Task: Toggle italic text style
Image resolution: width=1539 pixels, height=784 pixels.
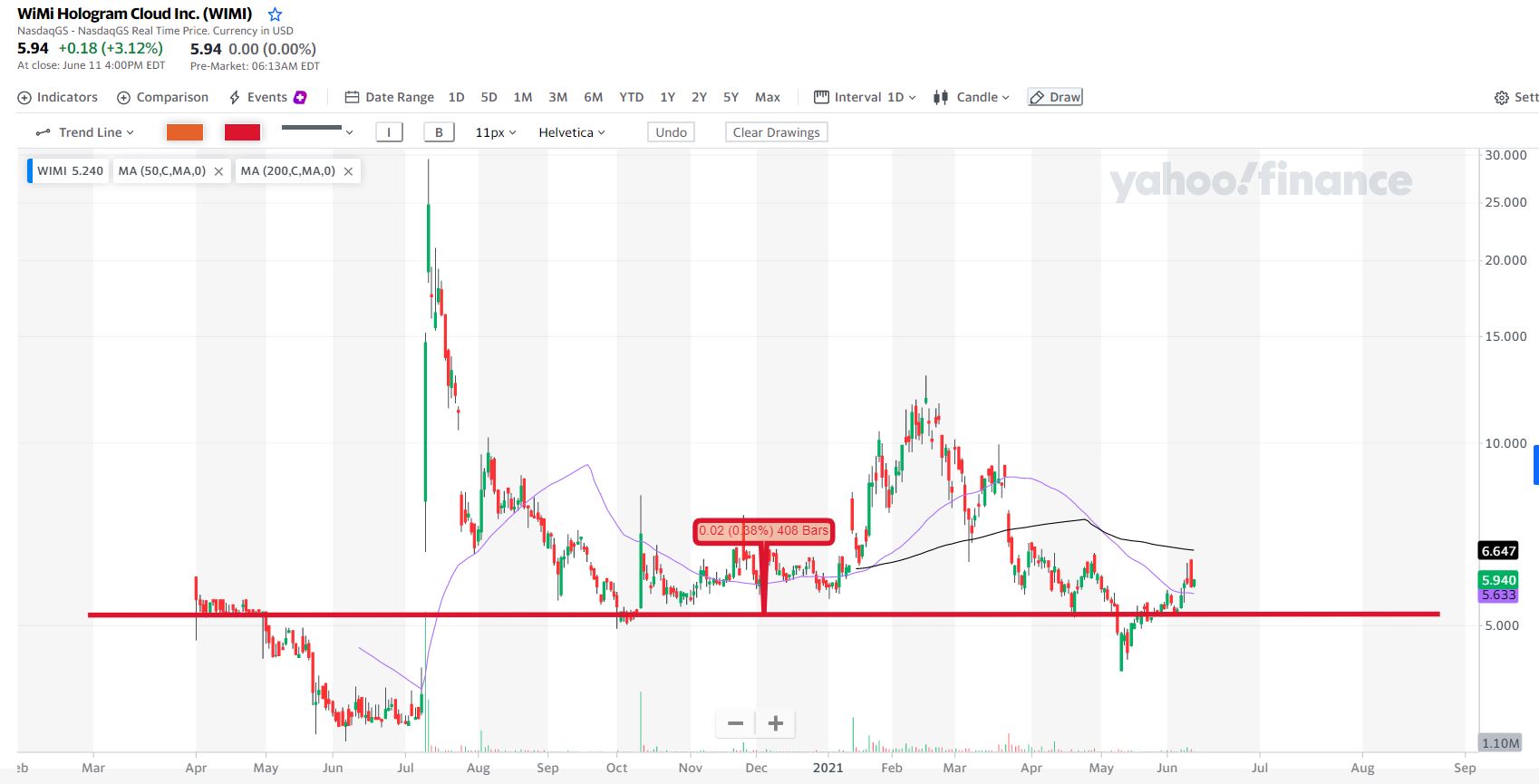Action: coord(389,132)
